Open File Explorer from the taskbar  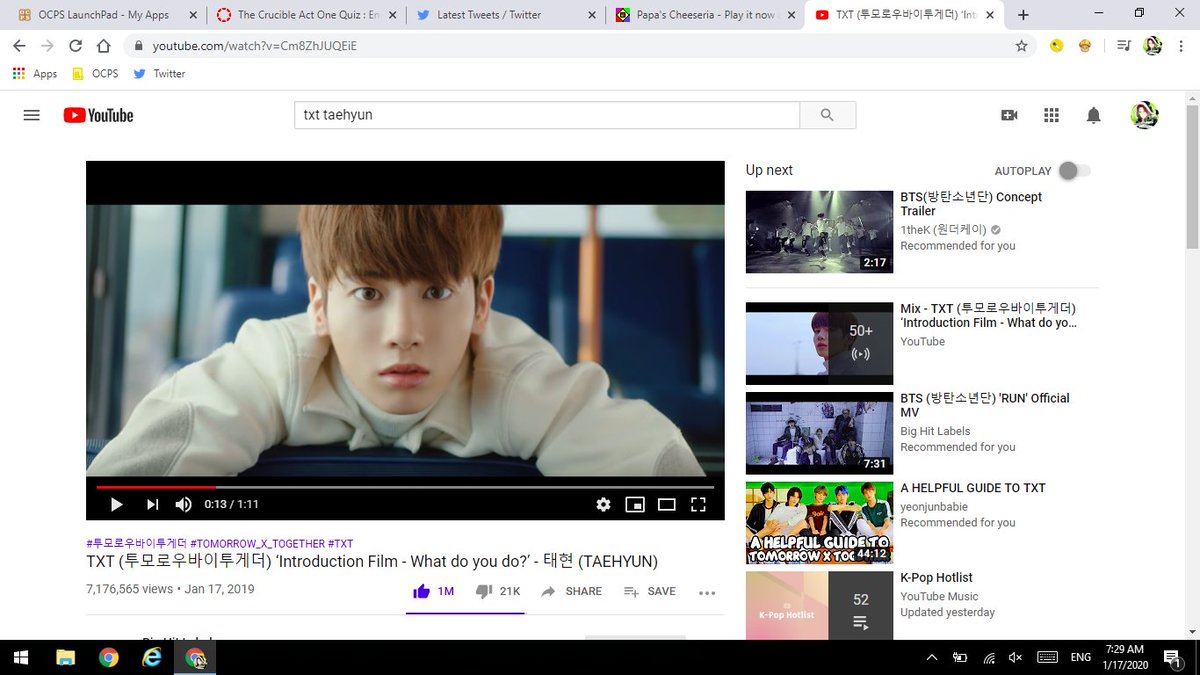tap(65, 658)
